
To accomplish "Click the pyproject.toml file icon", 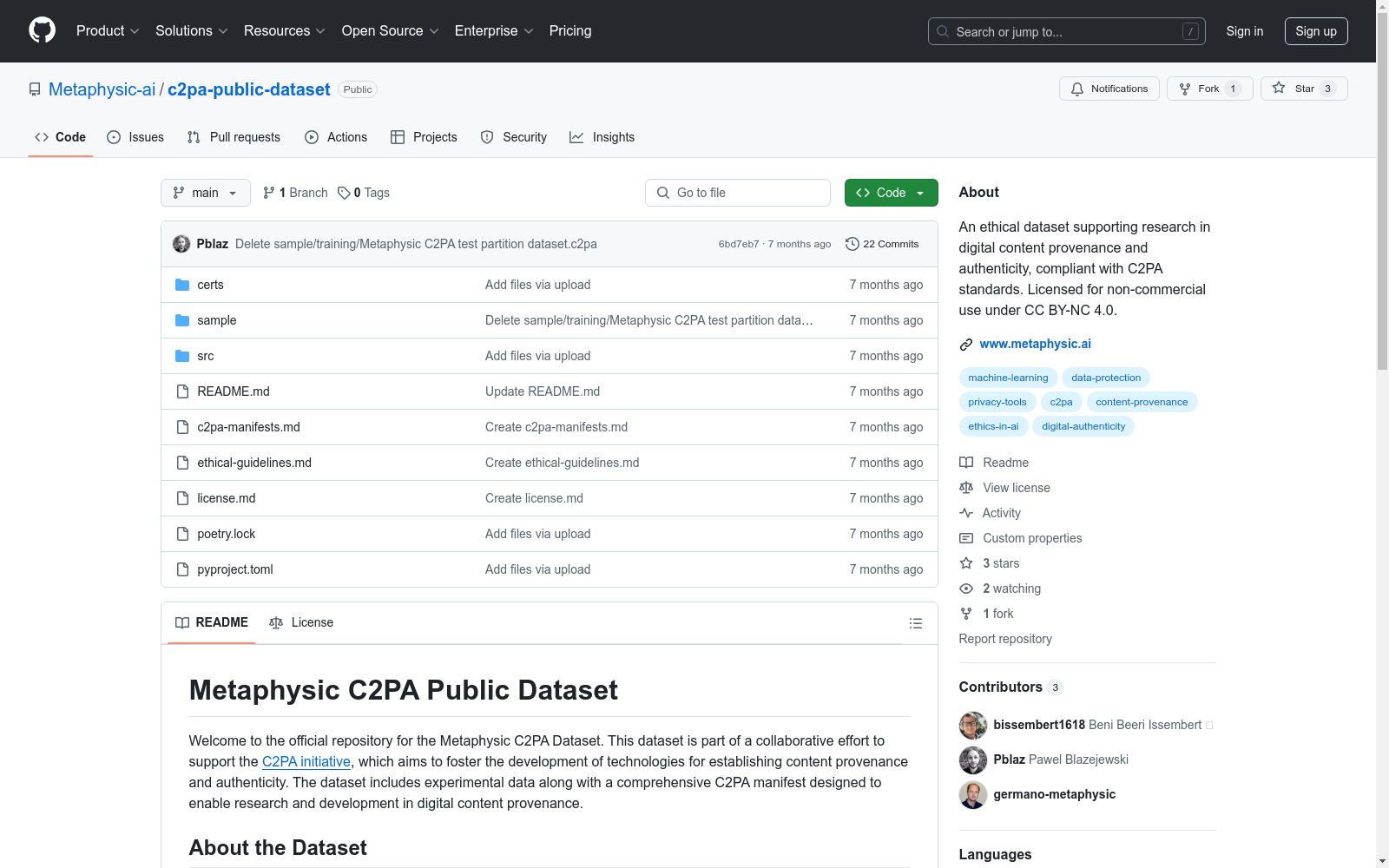I will pyautogui.click(x=182, y=569).
